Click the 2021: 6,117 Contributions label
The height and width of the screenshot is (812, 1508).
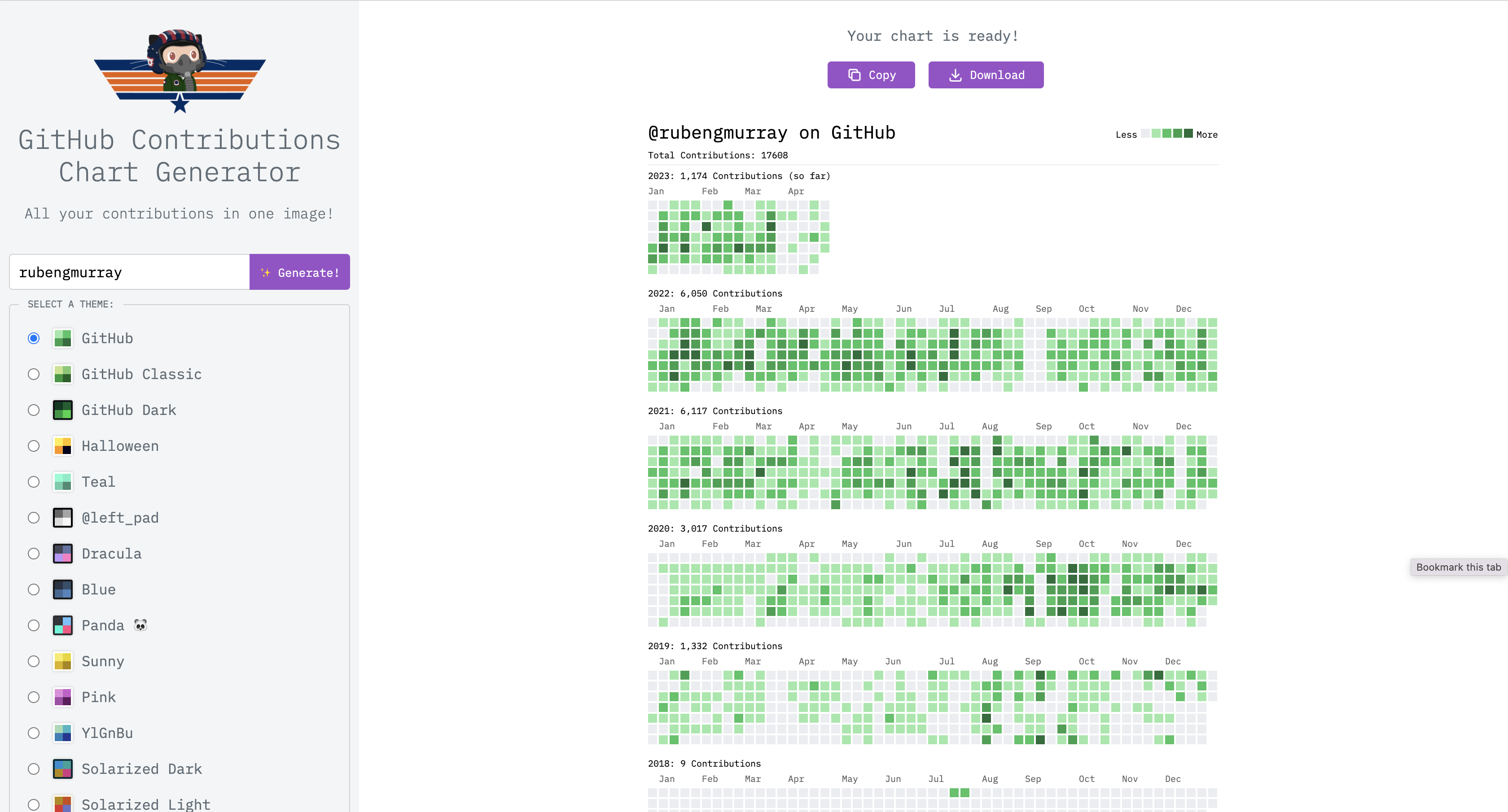pos(715,410)
